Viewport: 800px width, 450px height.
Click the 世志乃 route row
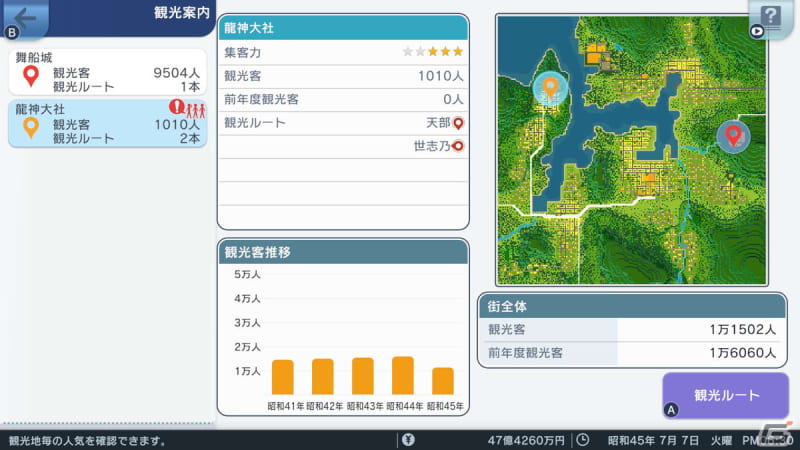click(343, 146)
